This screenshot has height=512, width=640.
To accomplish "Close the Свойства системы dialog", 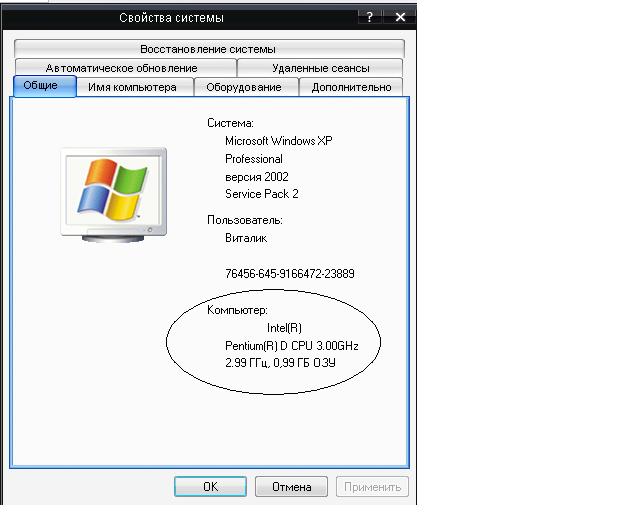I will pos(400,17).
